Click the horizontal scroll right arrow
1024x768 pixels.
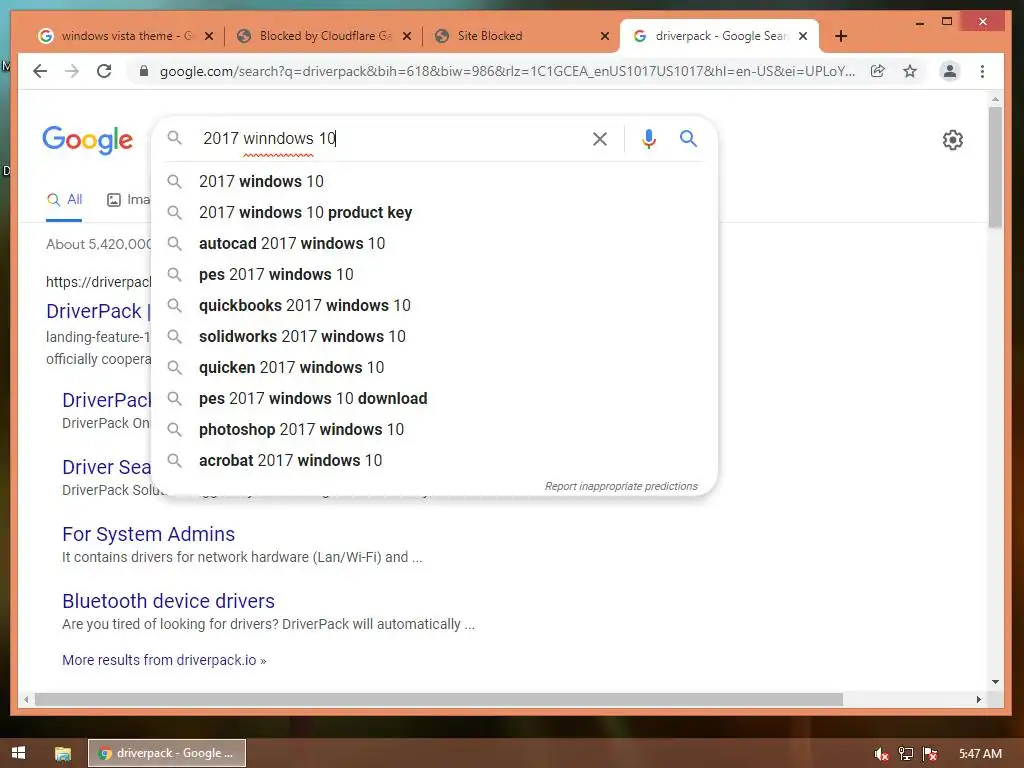[978, 699]
